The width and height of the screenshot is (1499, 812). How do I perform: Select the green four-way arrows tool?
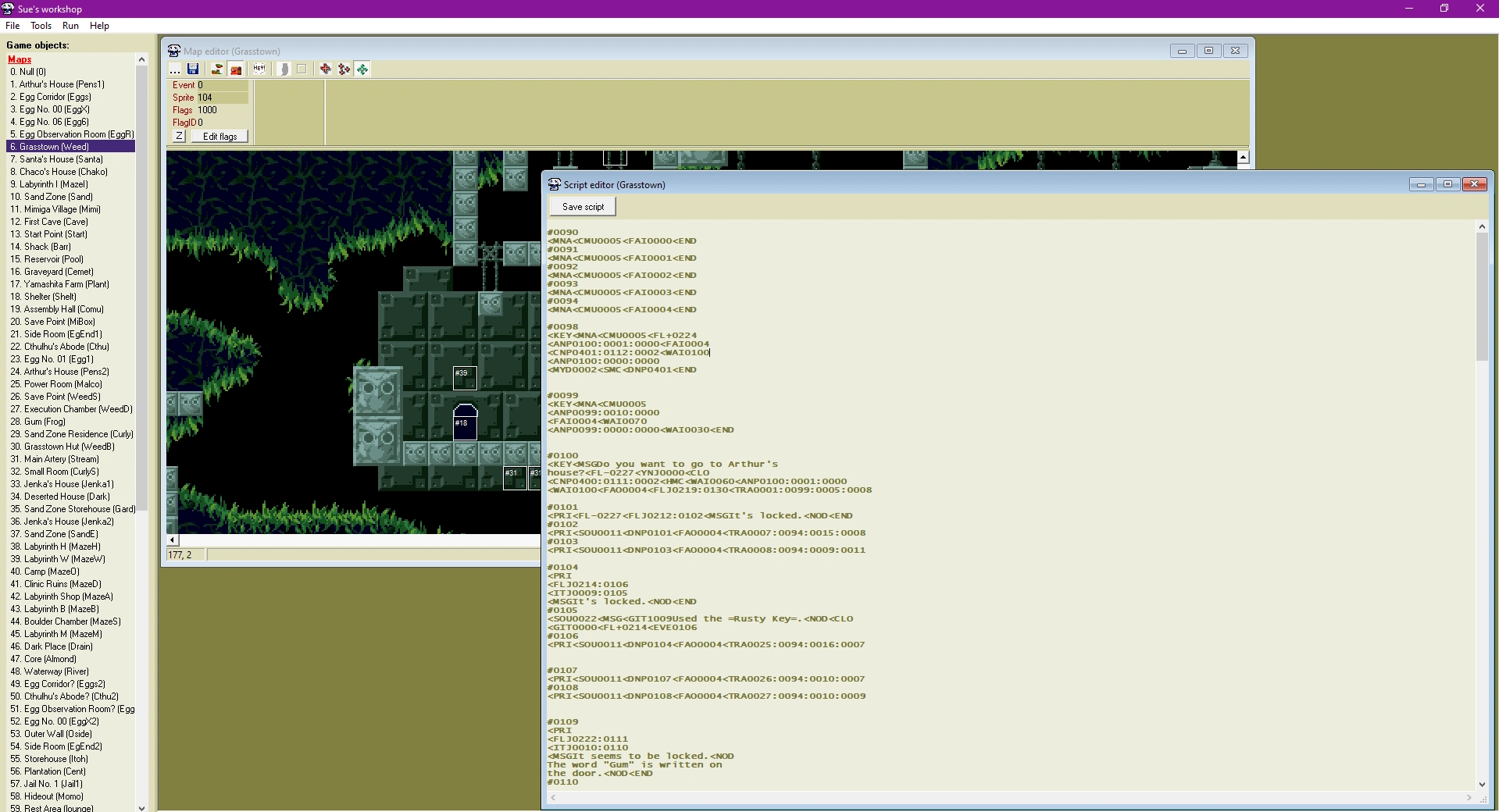pos(362,69)
